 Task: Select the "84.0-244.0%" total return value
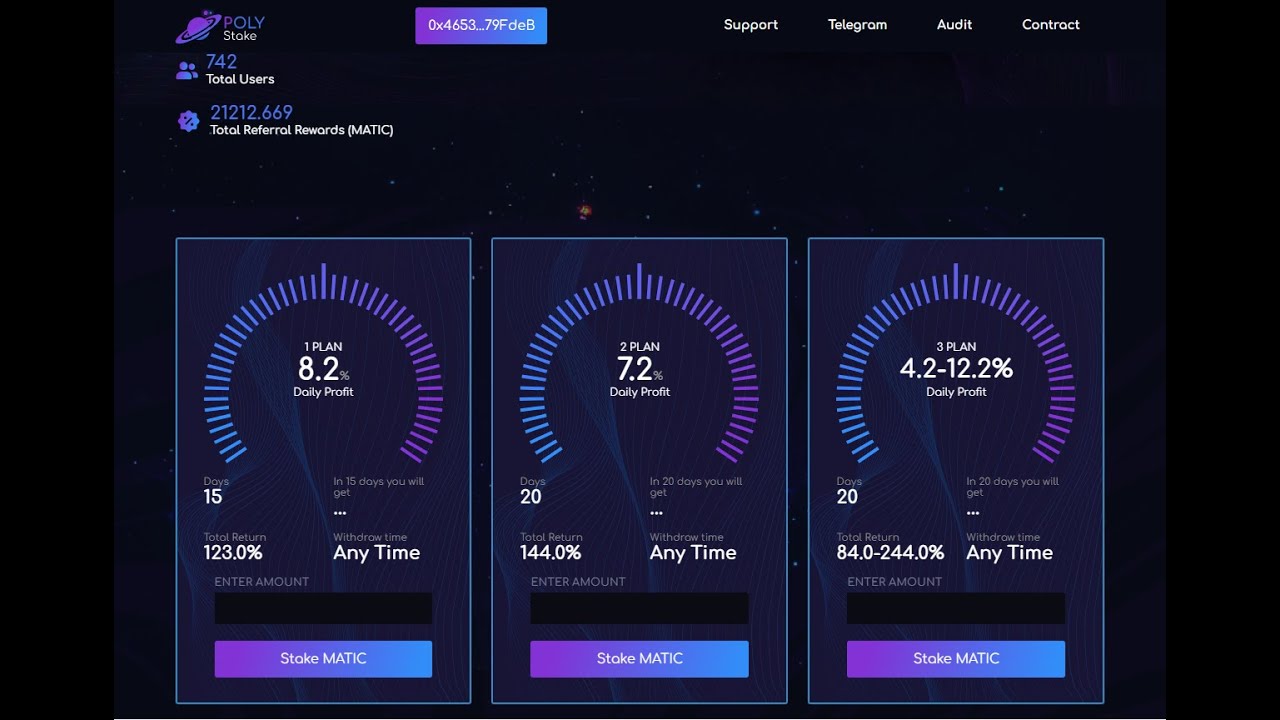point(890,552)
